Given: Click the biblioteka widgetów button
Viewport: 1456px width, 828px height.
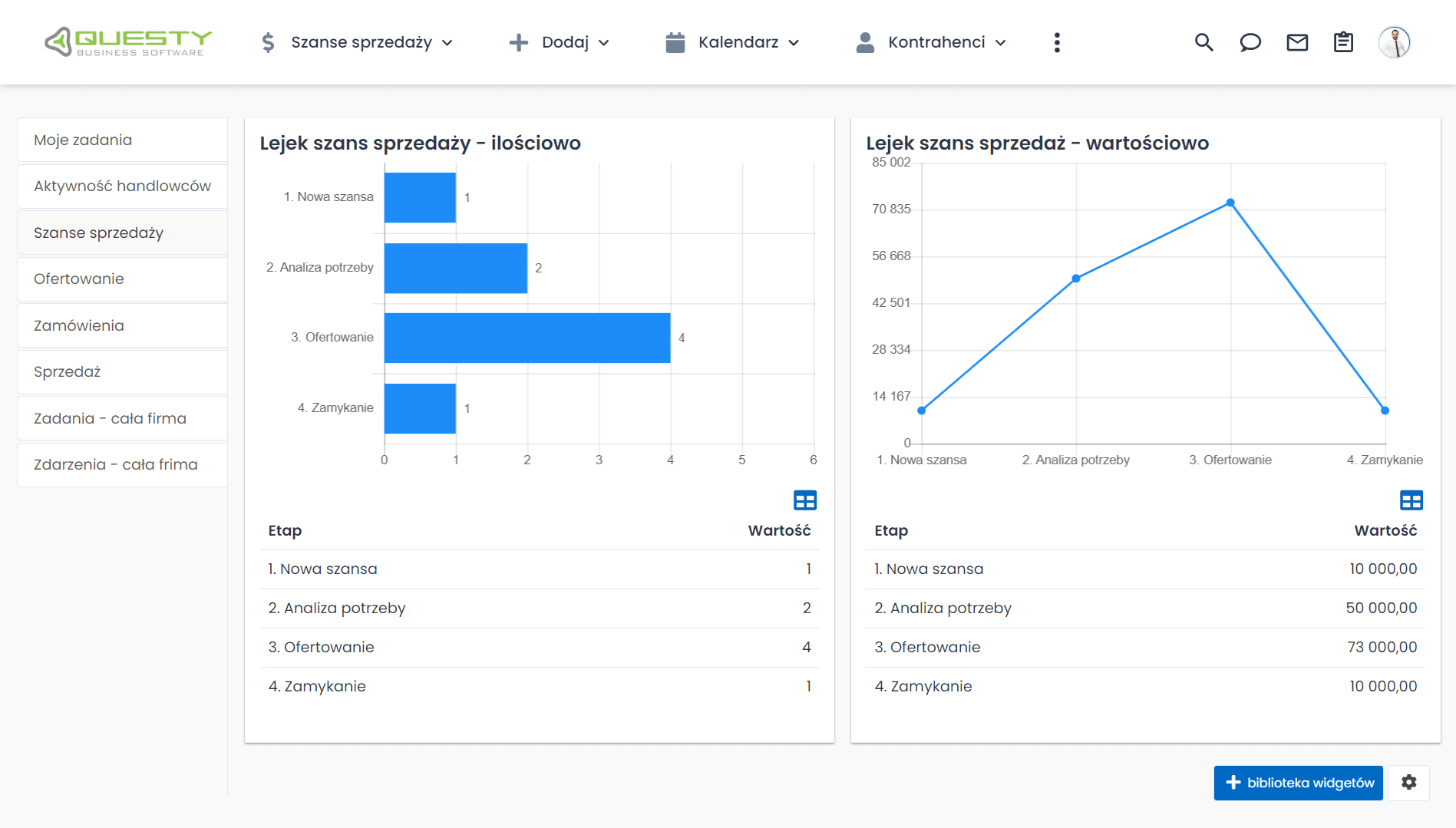Looking at the screenshot, I should pyautogui.click(x=1298, y=783).
